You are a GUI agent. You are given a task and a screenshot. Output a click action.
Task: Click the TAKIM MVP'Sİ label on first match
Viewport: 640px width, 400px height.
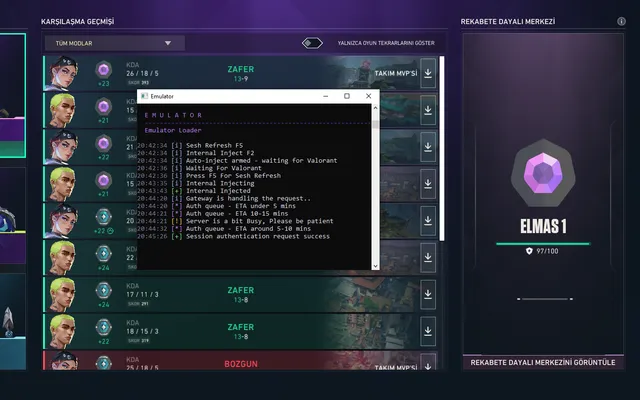[396, 73]
